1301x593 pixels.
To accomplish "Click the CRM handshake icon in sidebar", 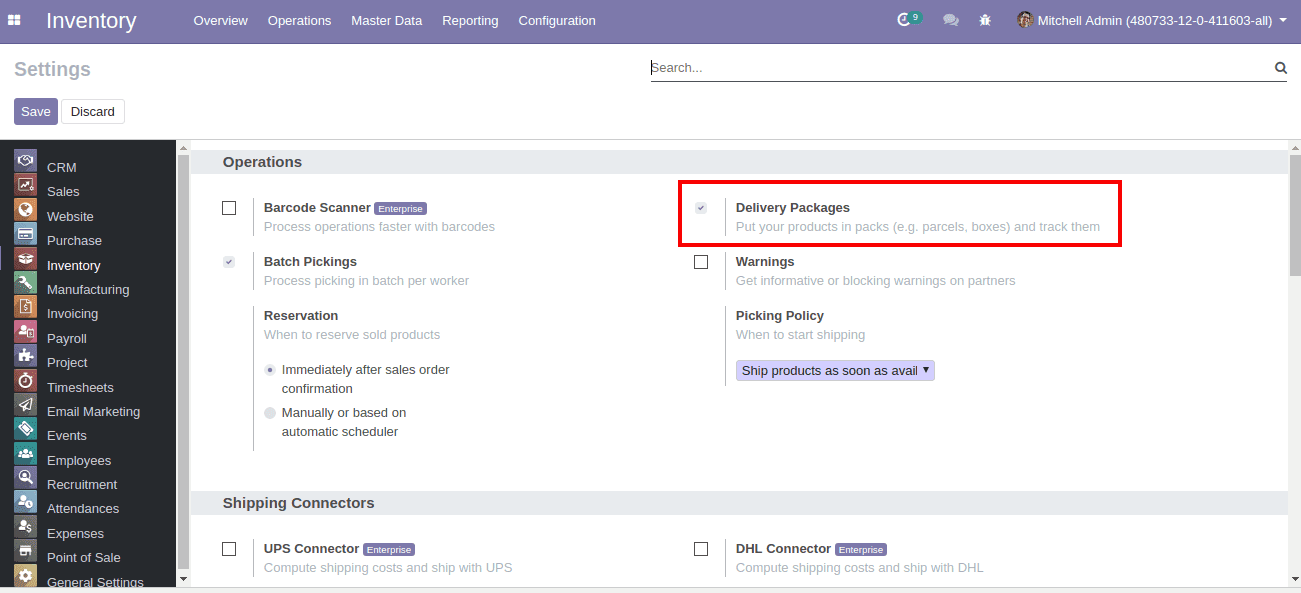I will pos(25,160).
